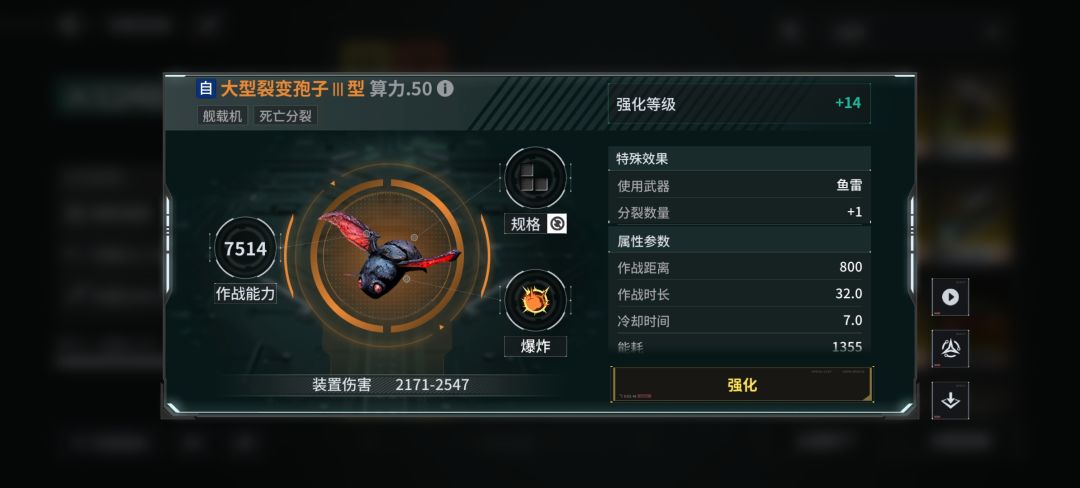Click the 分裂数量 +1 row
Image resolution: width=1080 pixels, height=488 pixels.
739,212
